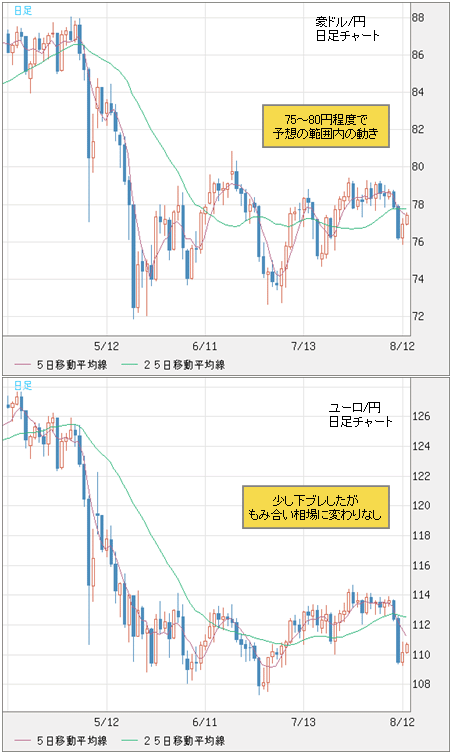The height and width of the screenshot is (755, 453).
Task: Click the 6/11 date on the lower chart axis
Action: 205,722
